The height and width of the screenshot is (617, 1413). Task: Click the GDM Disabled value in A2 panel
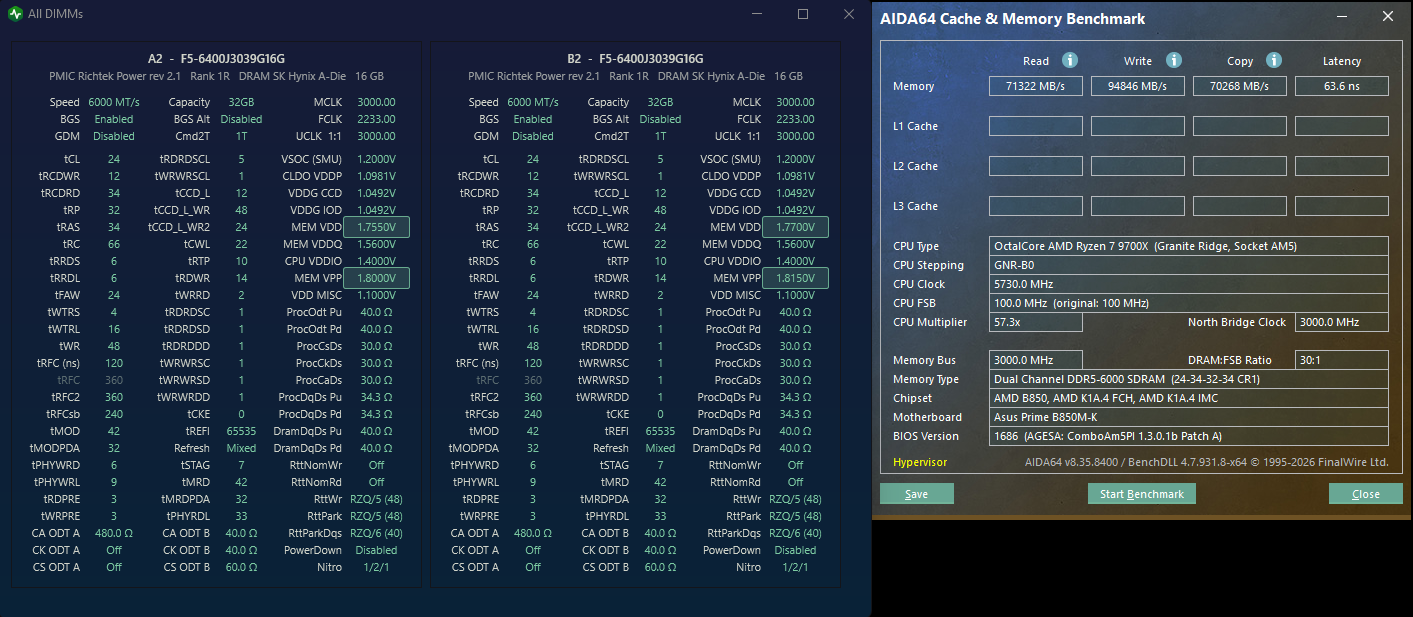coord(114,136)
